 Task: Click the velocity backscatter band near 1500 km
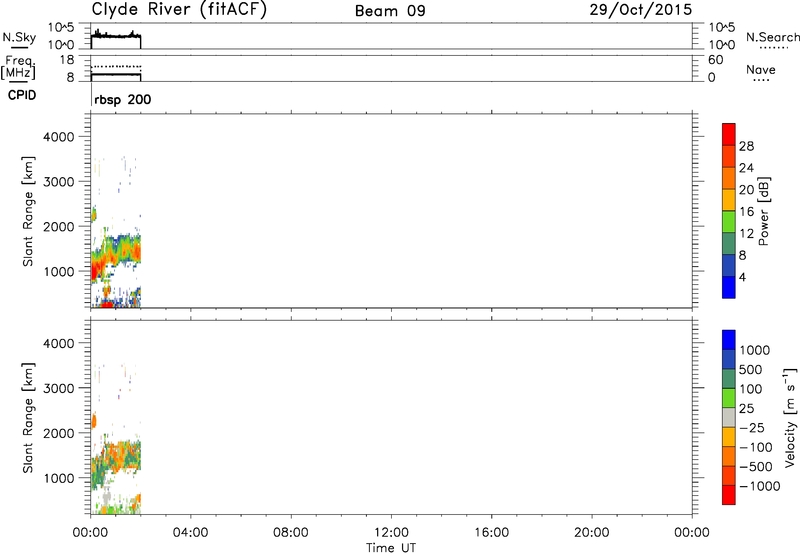point(122,456)
